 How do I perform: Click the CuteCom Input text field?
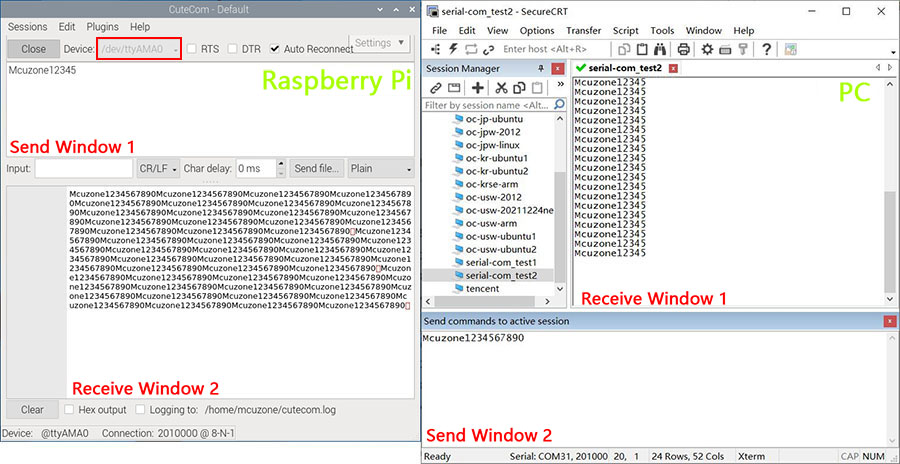point(84,168)
